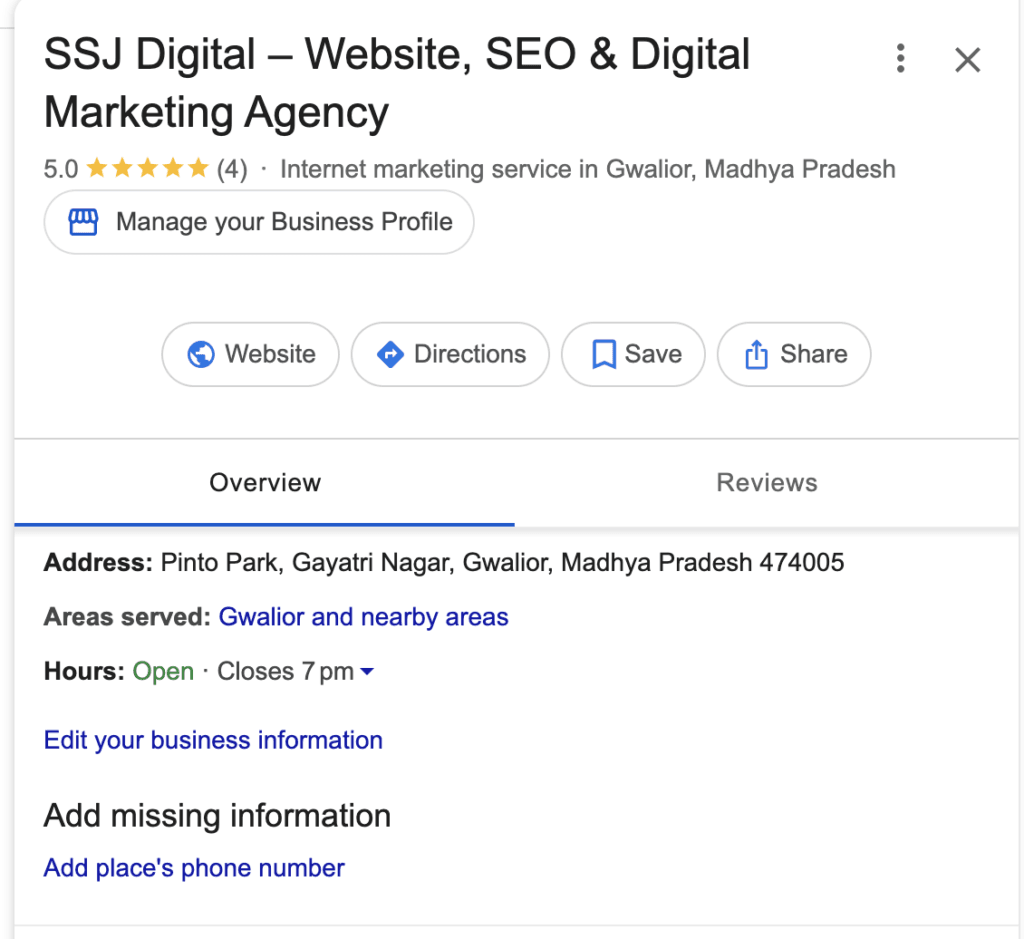The image size is (1024, 939).
Task: Open the (4) review count link
Action: coord(232,169)
